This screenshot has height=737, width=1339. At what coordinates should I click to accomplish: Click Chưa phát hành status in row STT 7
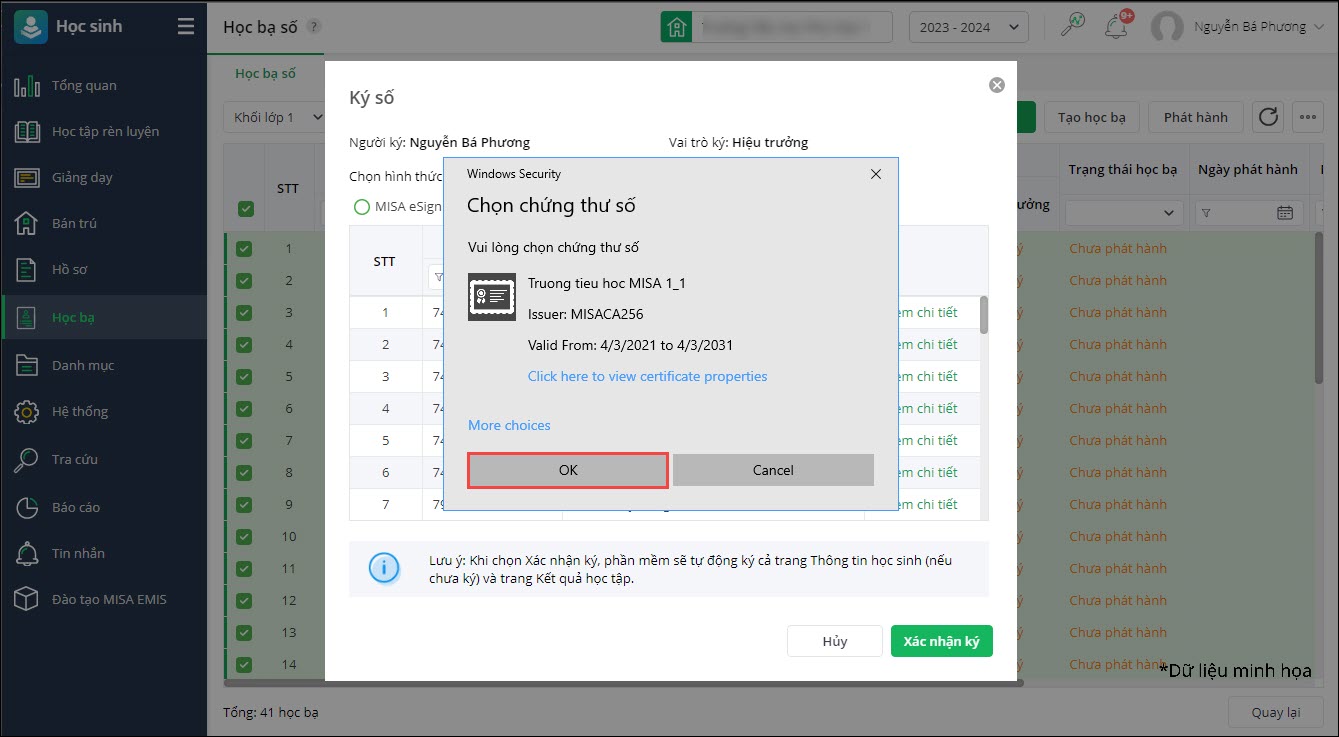[x=1118, y=441]
